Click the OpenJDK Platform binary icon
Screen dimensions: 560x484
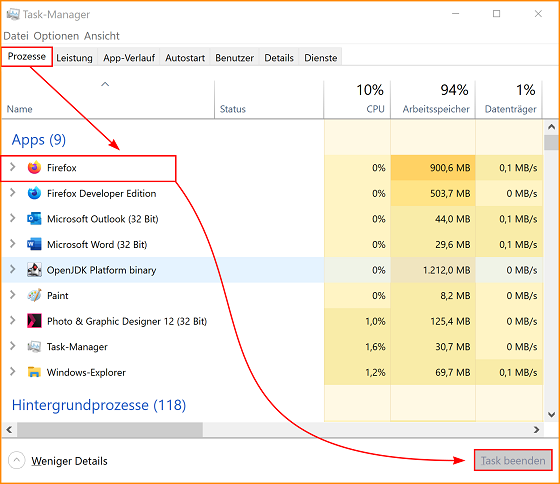34,270
